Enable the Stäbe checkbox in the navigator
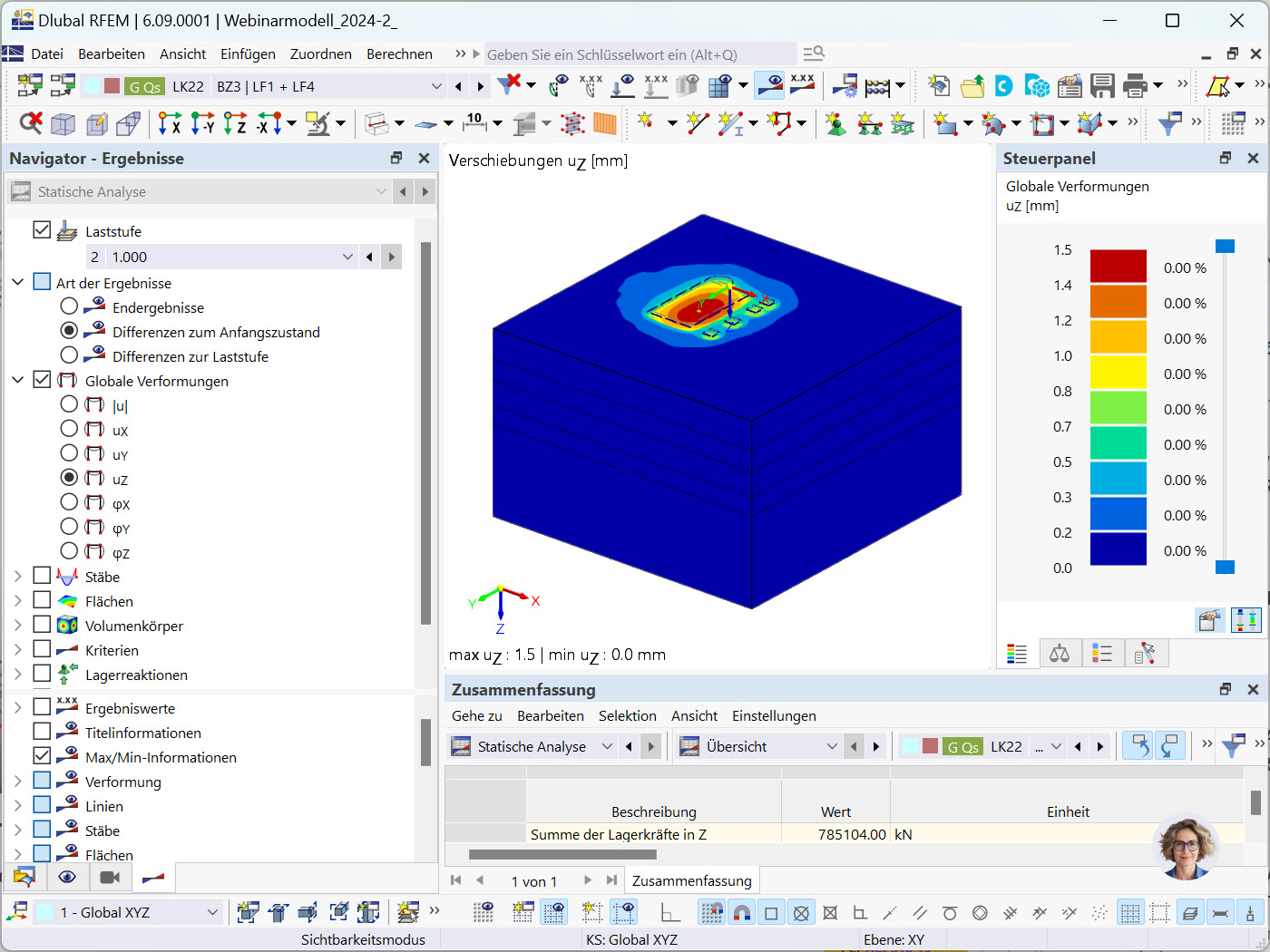 click(42, 576)
